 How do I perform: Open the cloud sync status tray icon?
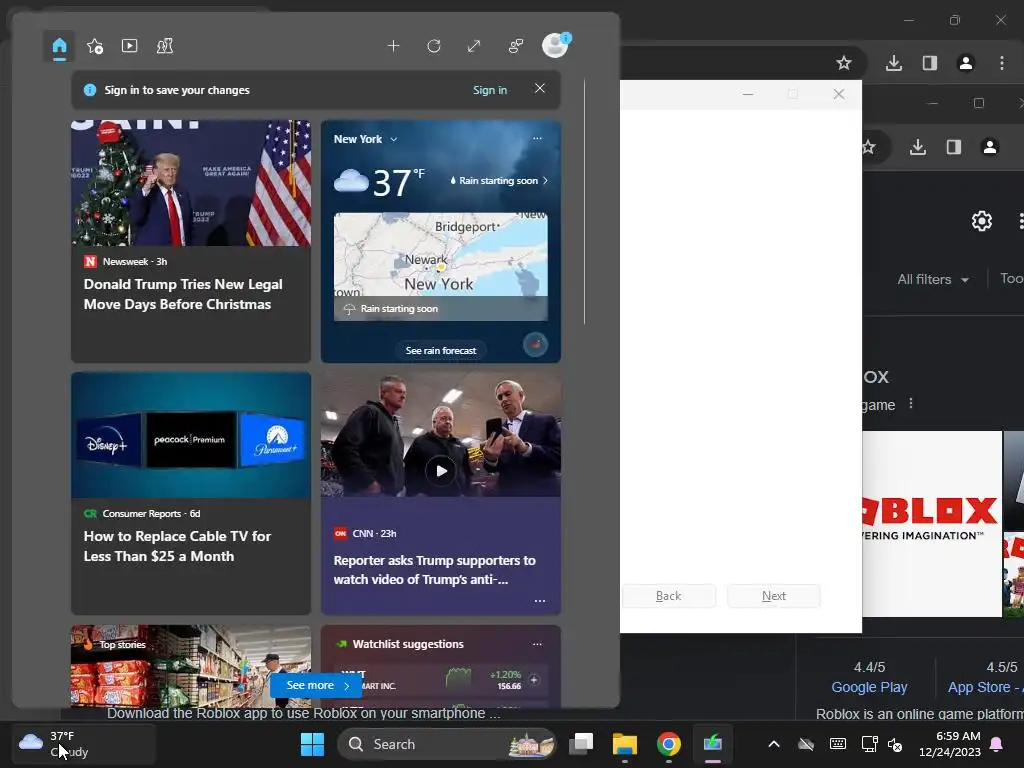coord(806,744)
